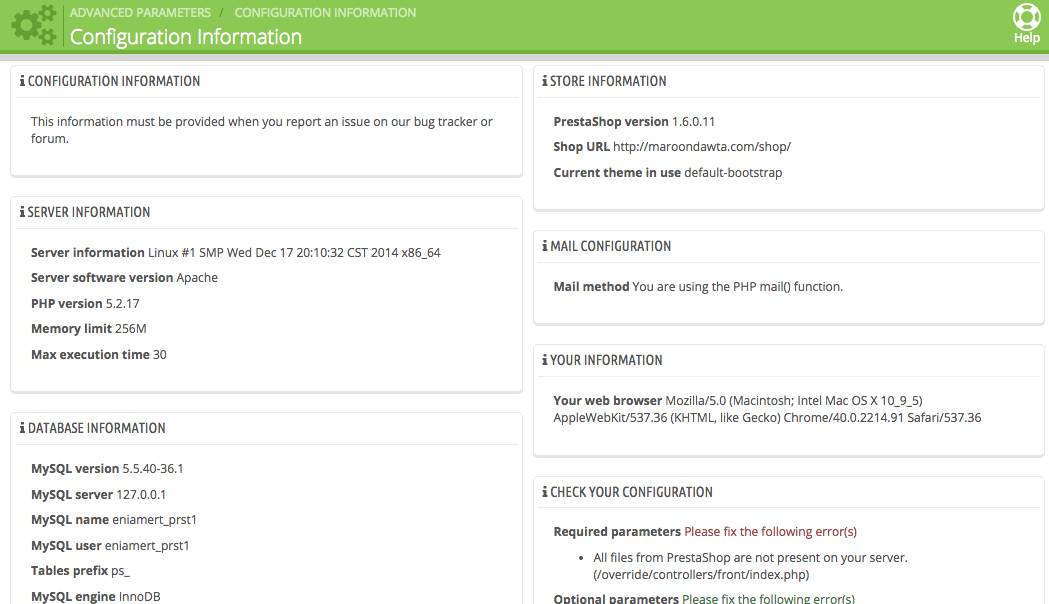Click info icon beside Check Your Configuration

[545, 492]
